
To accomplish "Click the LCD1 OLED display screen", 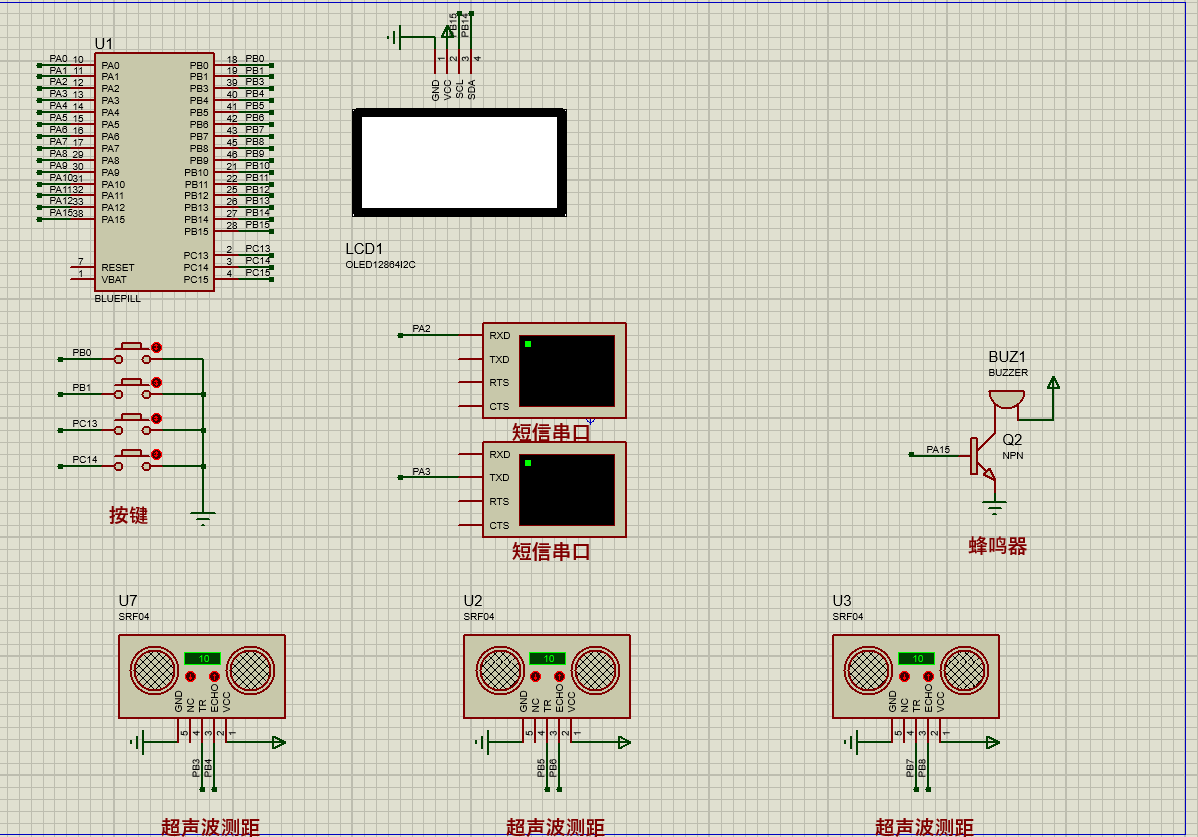I will [x=459, y=163].
